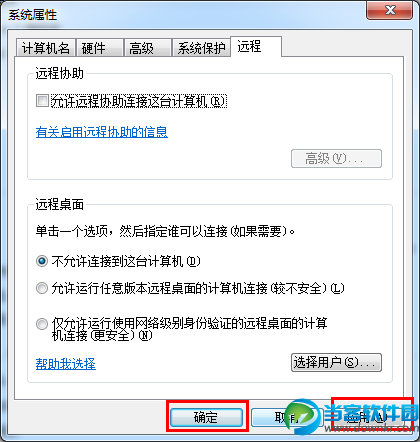Go to the 高级 tab
The height and width of the screenshot is (442, 420).
point(147,48)
